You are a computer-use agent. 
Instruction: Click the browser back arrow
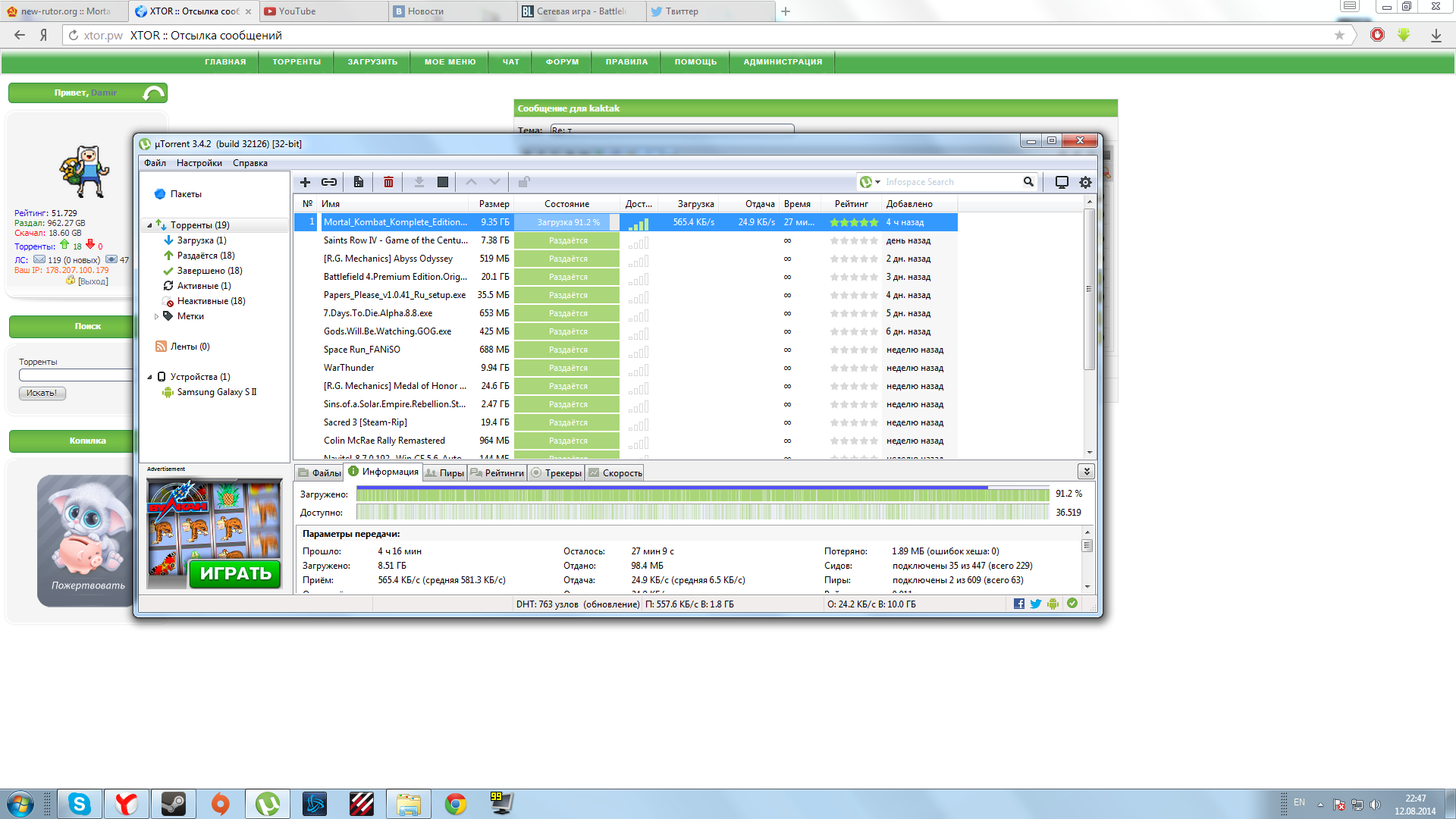click(20, 35)
